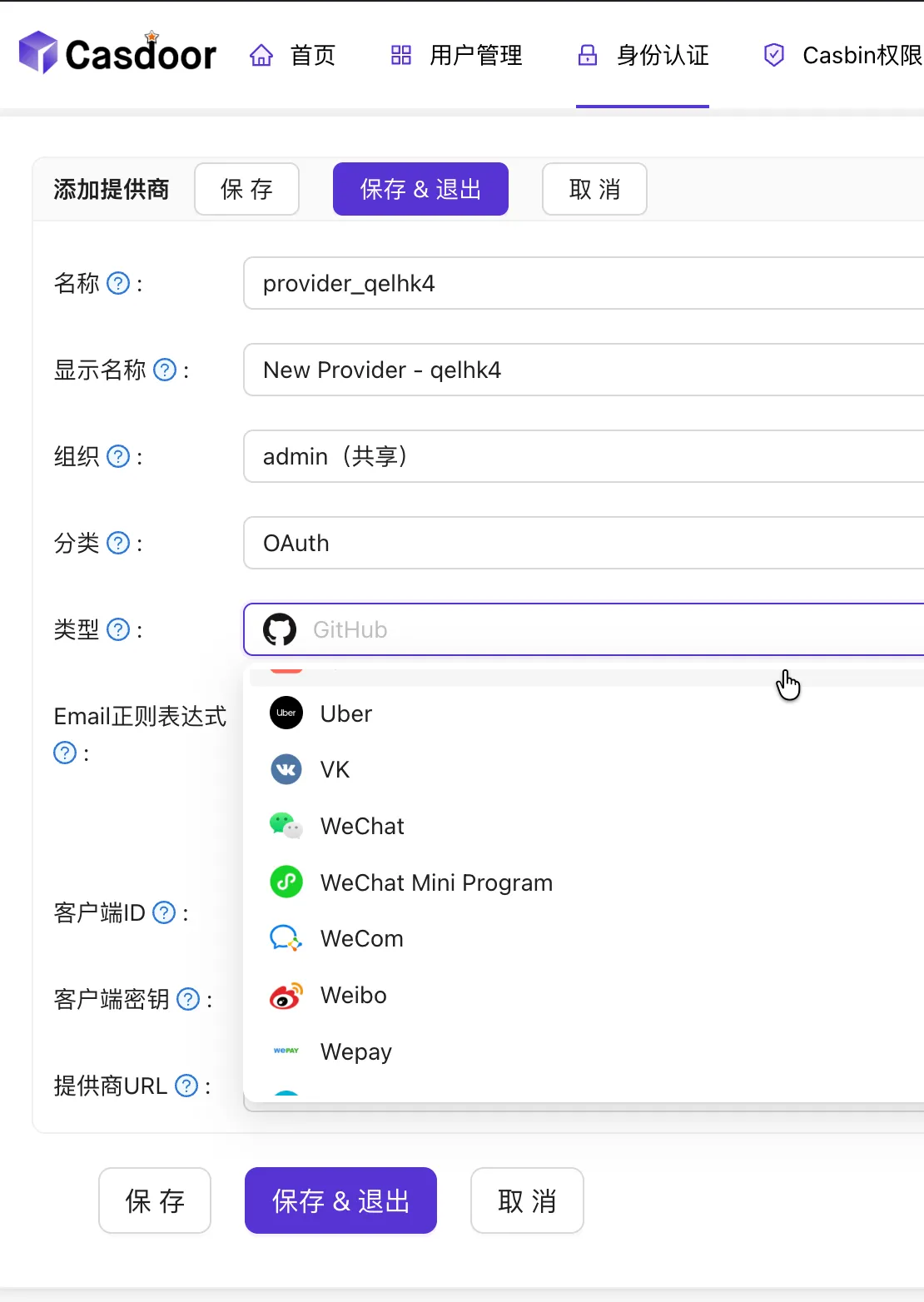Image resolution: width=924 pixels, height=1302 pixels.
Task: Click the help icon beside 组织 label
Action: pos(119,457)
